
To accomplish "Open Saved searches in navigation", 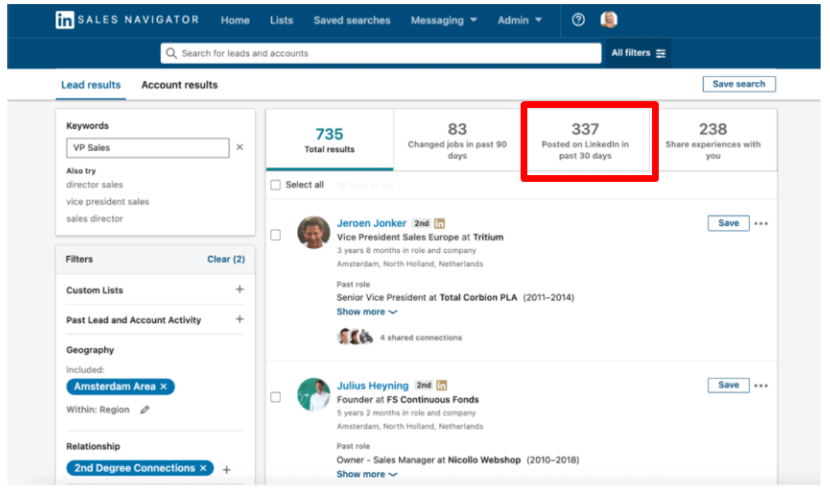I will [351, 20].
